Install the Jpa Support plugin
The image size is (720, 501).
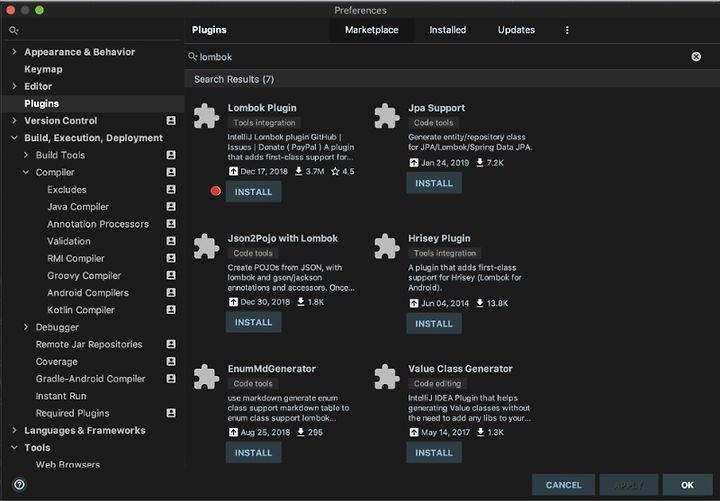click(x=434, y=183)
